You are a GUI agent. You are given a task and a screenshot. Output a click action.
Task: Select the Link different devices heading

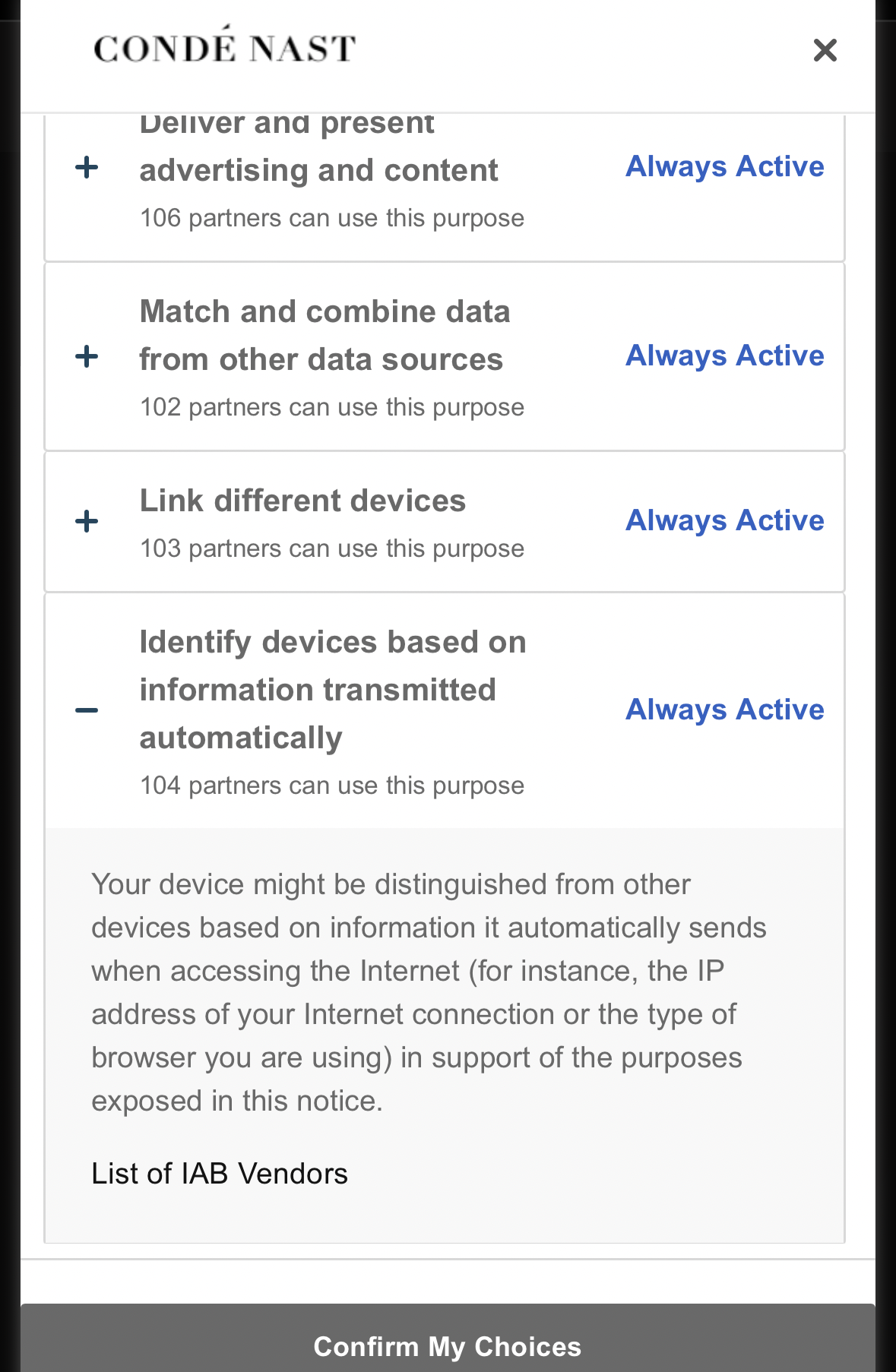[x=302, y=501]
